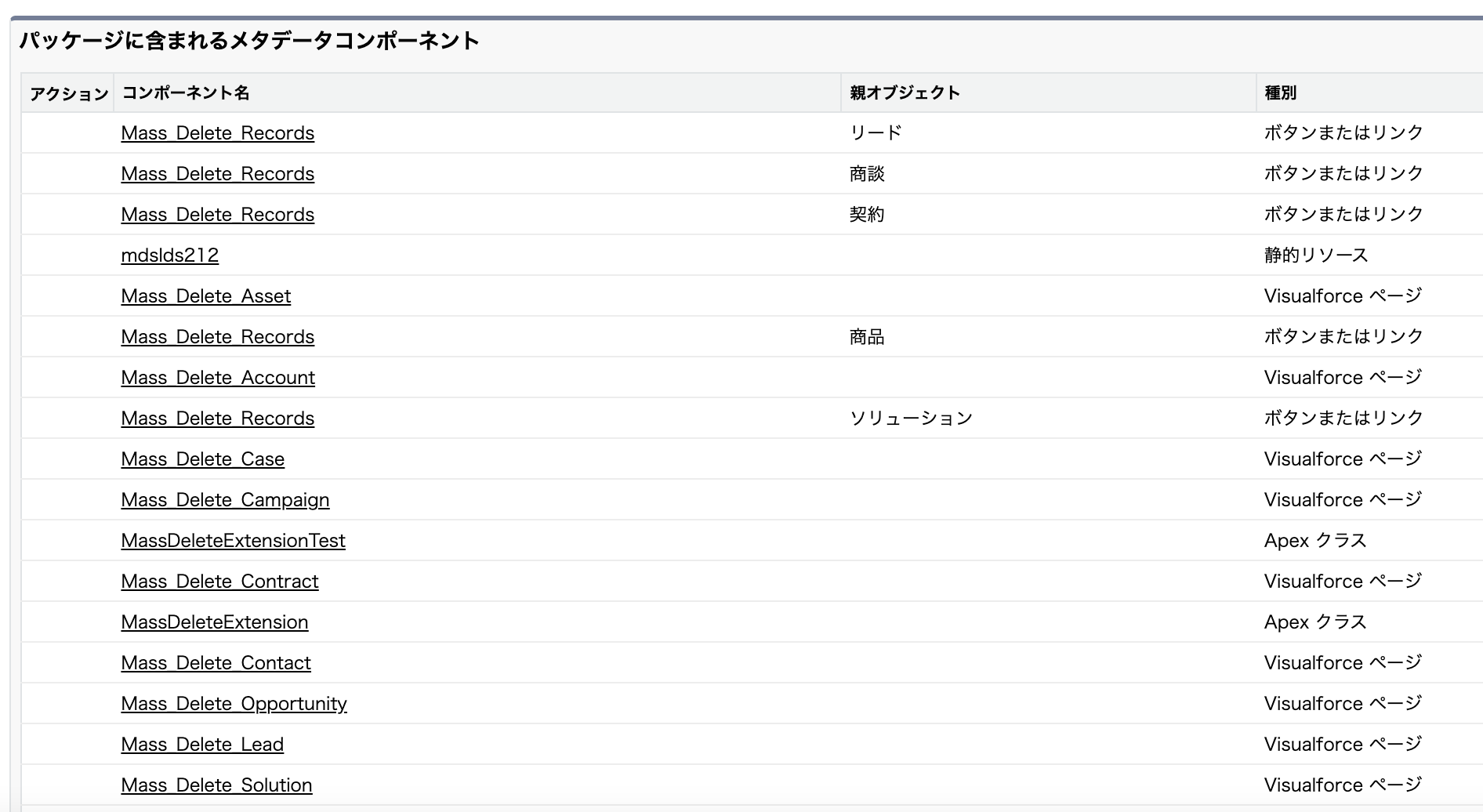
Task: Open the MassDeleteExtensionTest Apex class link
Action: pos(234,541)
